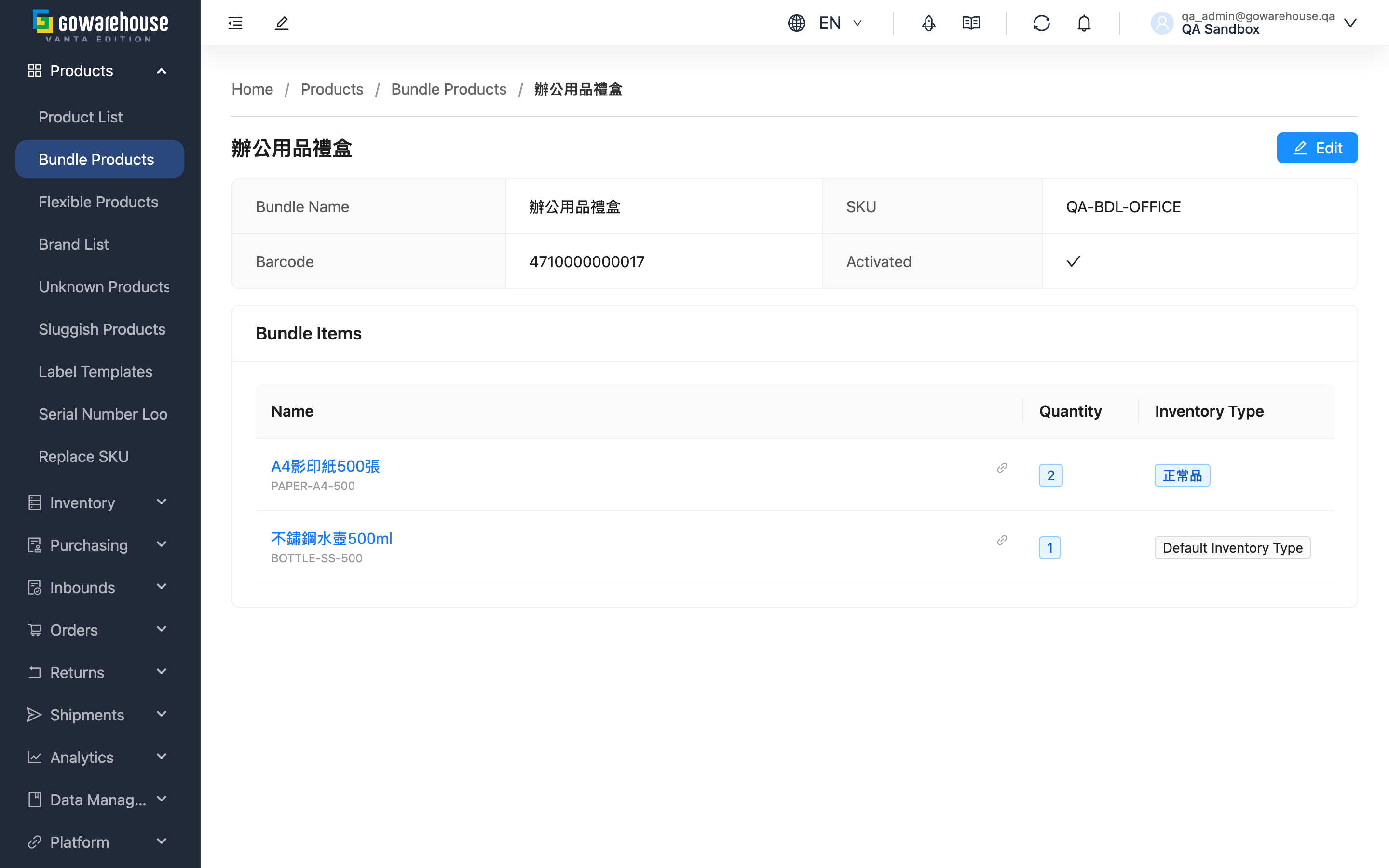Viewport: 1389px width, 868px height.
Task: Click quantity badge 1 for 不鏽鋼水壺500ml
Action: [x=1050, y=548]
